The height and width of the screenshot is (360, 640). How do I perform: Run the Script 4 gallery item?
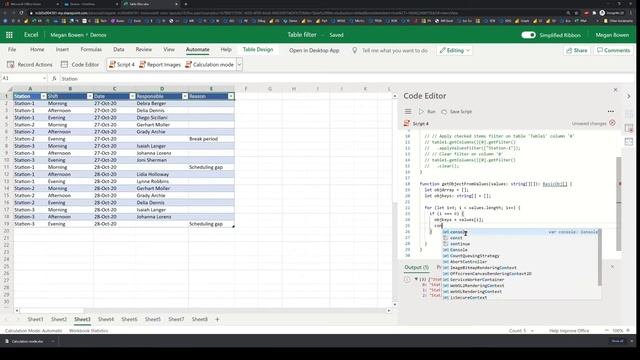click(x=122, y=64)
